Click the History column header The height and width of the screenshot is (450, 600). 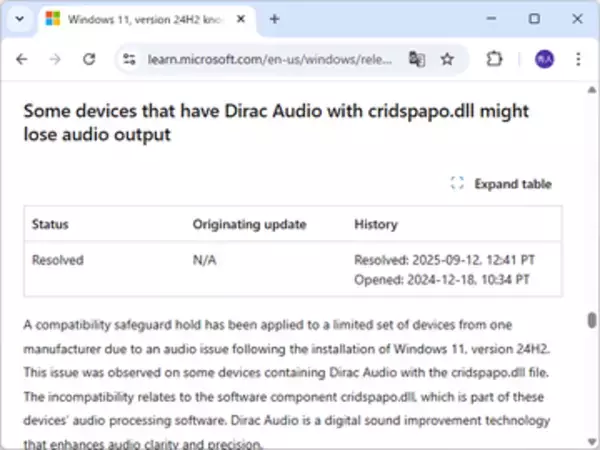[376, 224]
